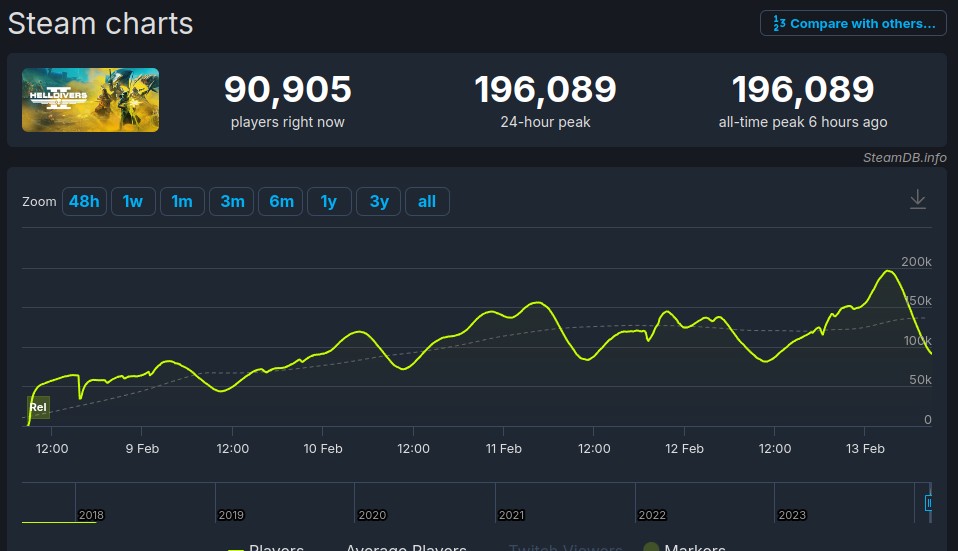The height and width of the screenshot is (551, 958).
Task: Click the all-time peak 6 hours ago label
Action: (x=803, y=122)
